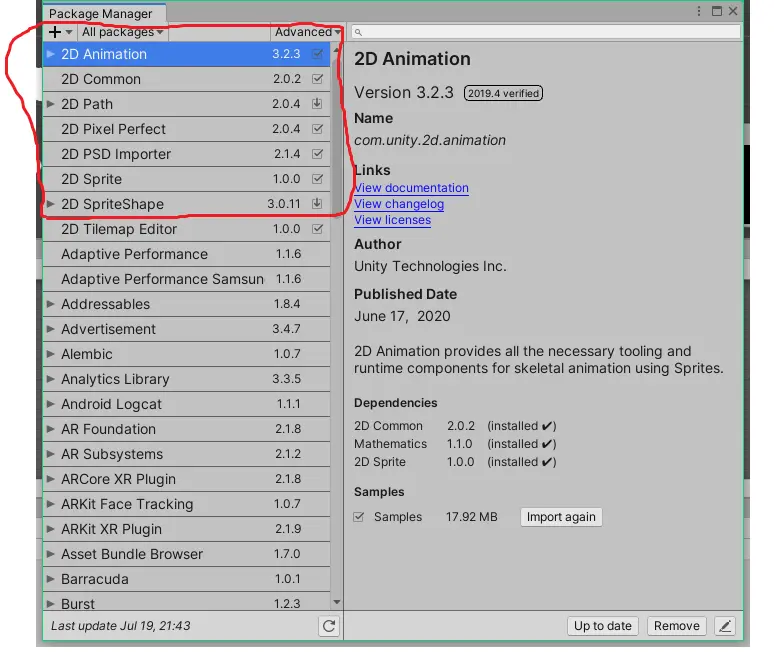Click the 2D Path download-available icon
774x661 pixels.
point(317,104)
